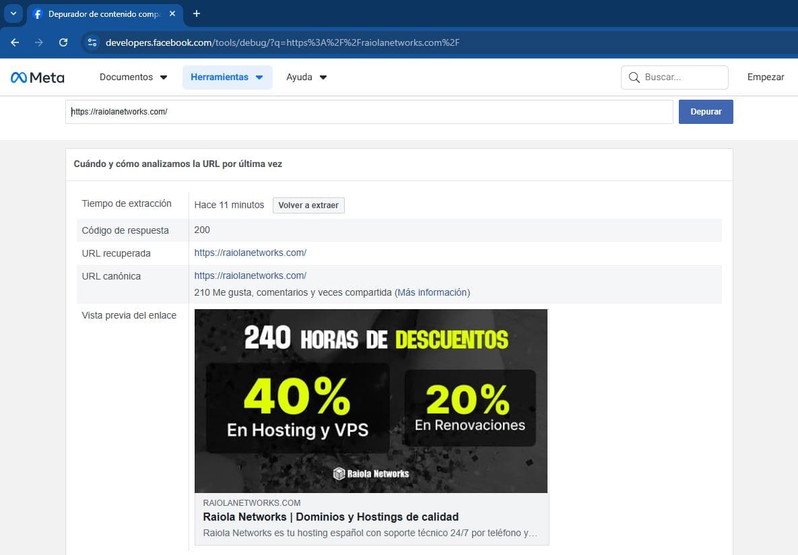798x555 pixels.
Task: Click the Meta logo
Action: point(38,77)
